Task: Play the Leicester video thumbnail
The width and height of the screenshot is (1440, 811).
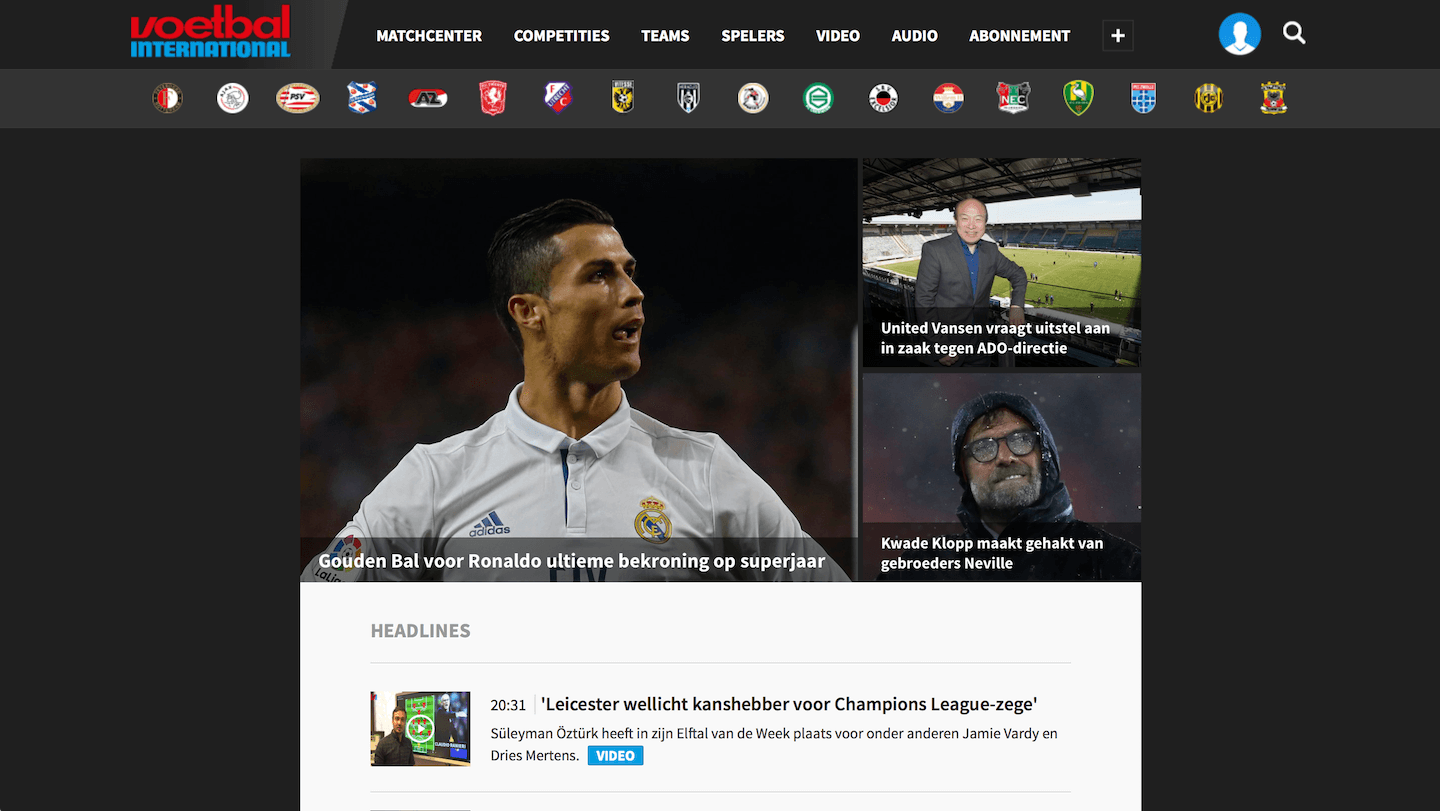Action: 420,729
